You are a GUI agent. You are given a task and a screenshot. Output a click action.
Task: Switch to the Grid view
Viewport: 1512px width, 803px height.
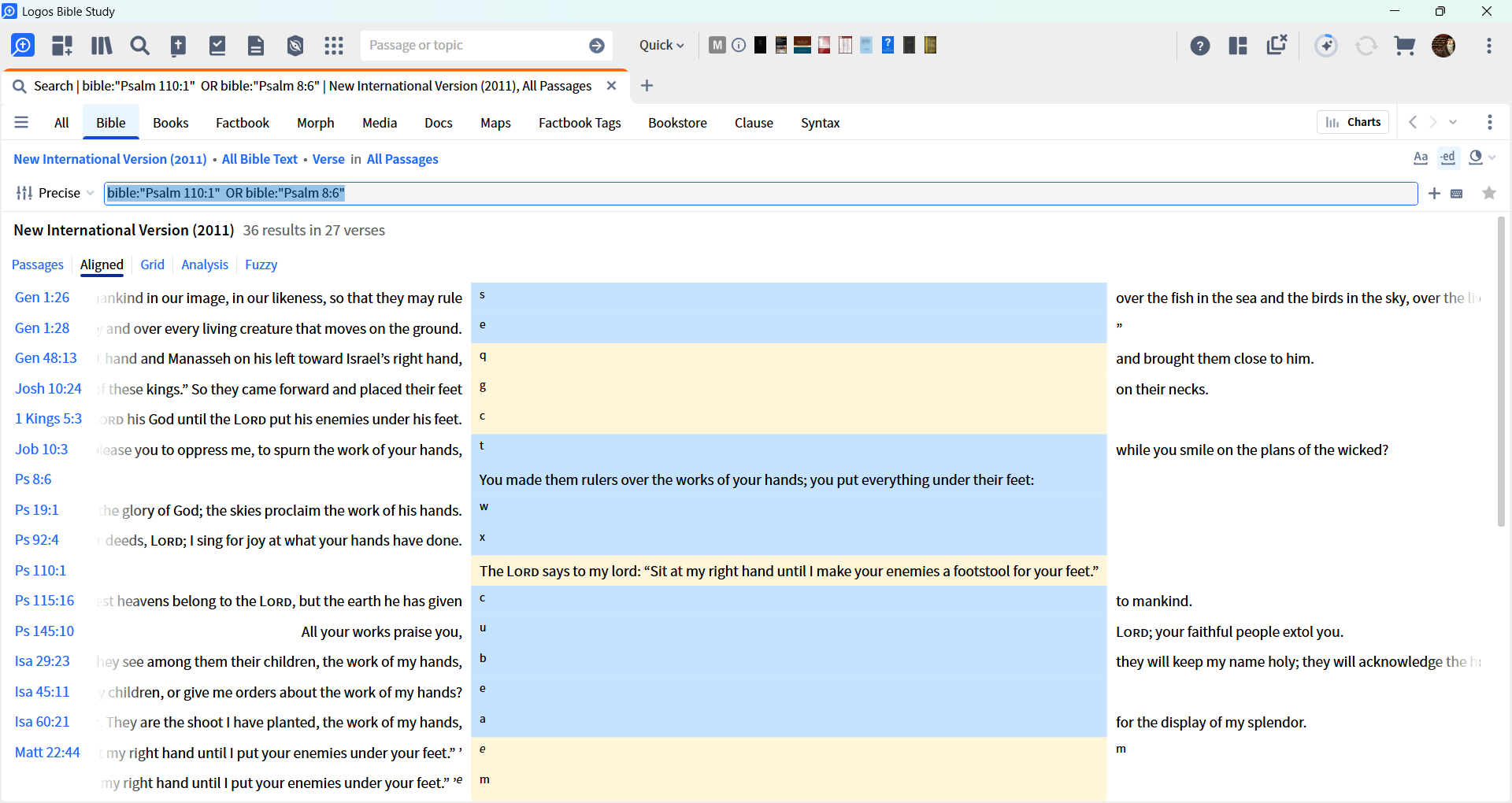point(152,265)
